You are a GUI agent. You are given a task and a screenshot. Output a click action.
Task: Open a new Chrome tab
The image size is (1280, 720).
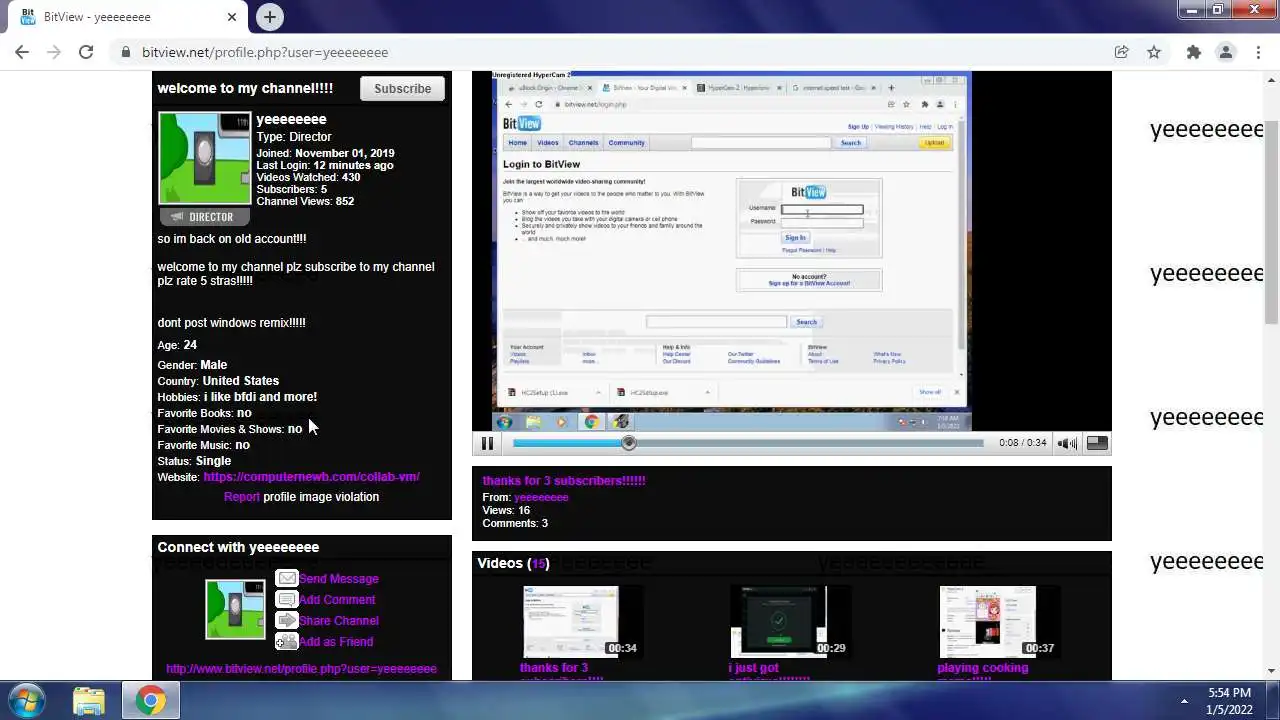pos(269,17)
